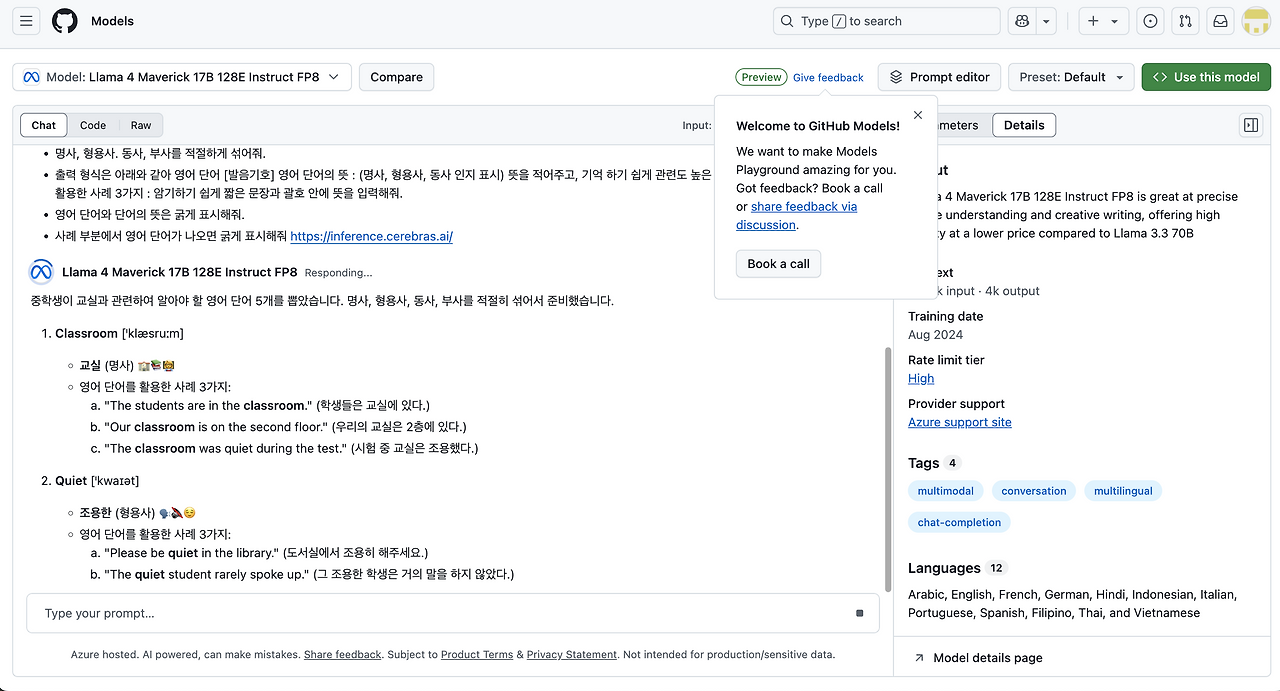This screenshot has width=1280, height=691.
Task: Open the Prompt editor
Action: 939,77
